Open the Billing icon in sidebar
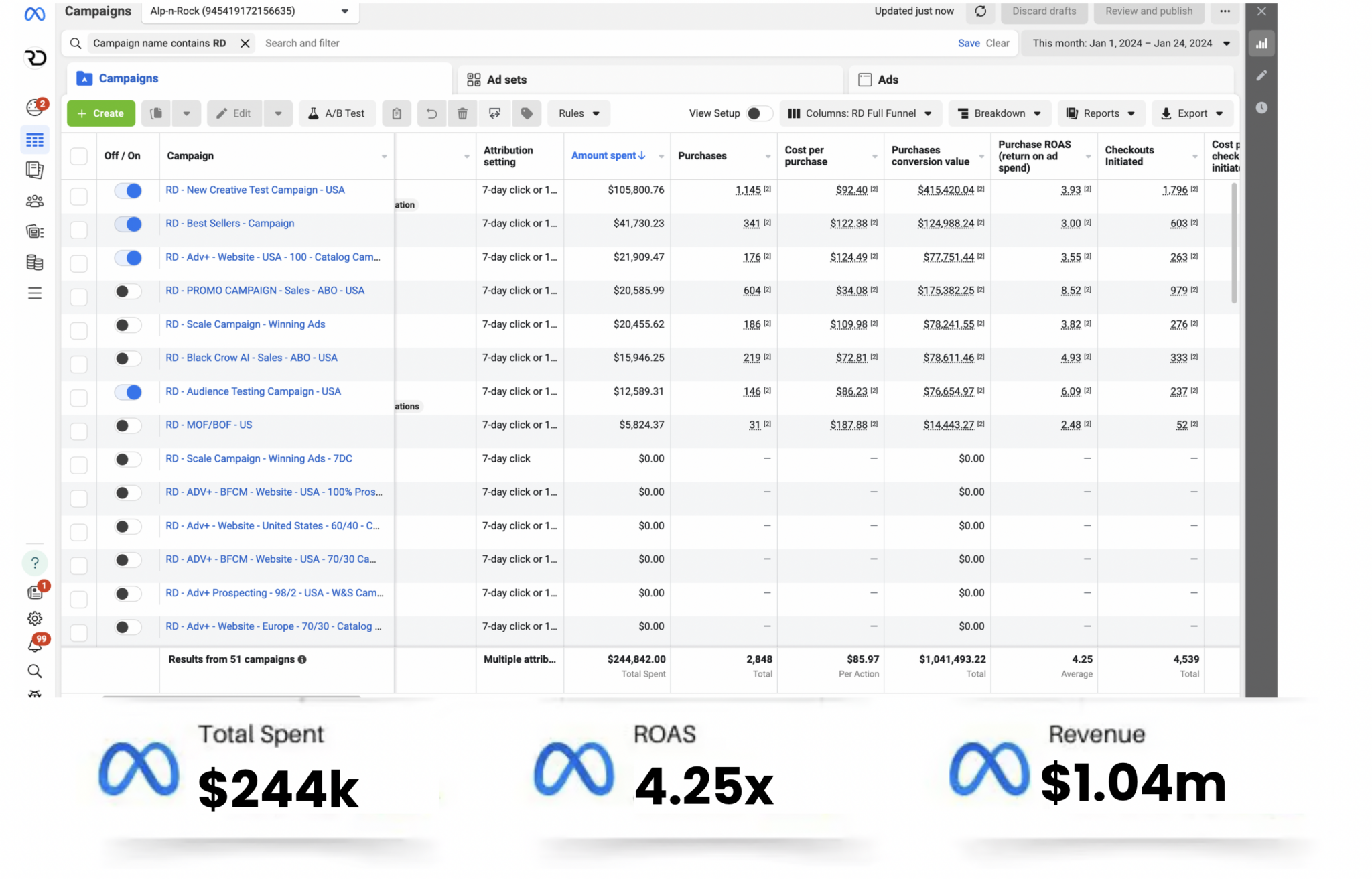 click(x=34, y=263)
